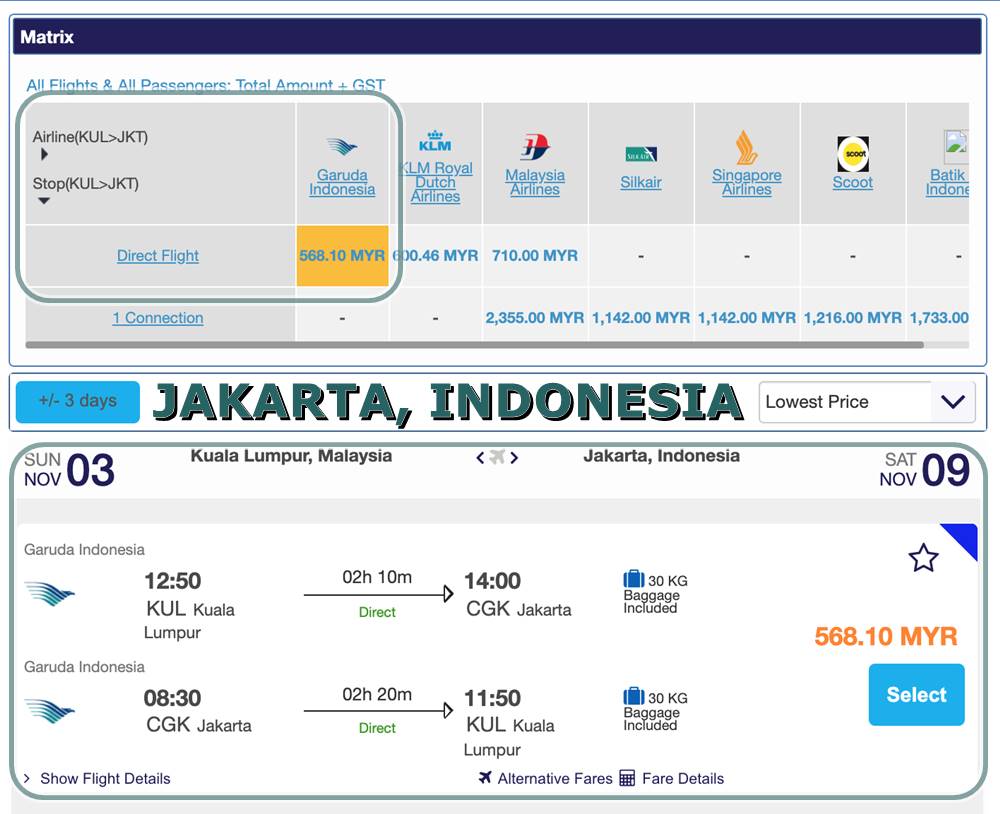Select Silkair 1,142.00 MYR connection fare
The width and height of the screenshot is (1000, 814).
[641, 318]
